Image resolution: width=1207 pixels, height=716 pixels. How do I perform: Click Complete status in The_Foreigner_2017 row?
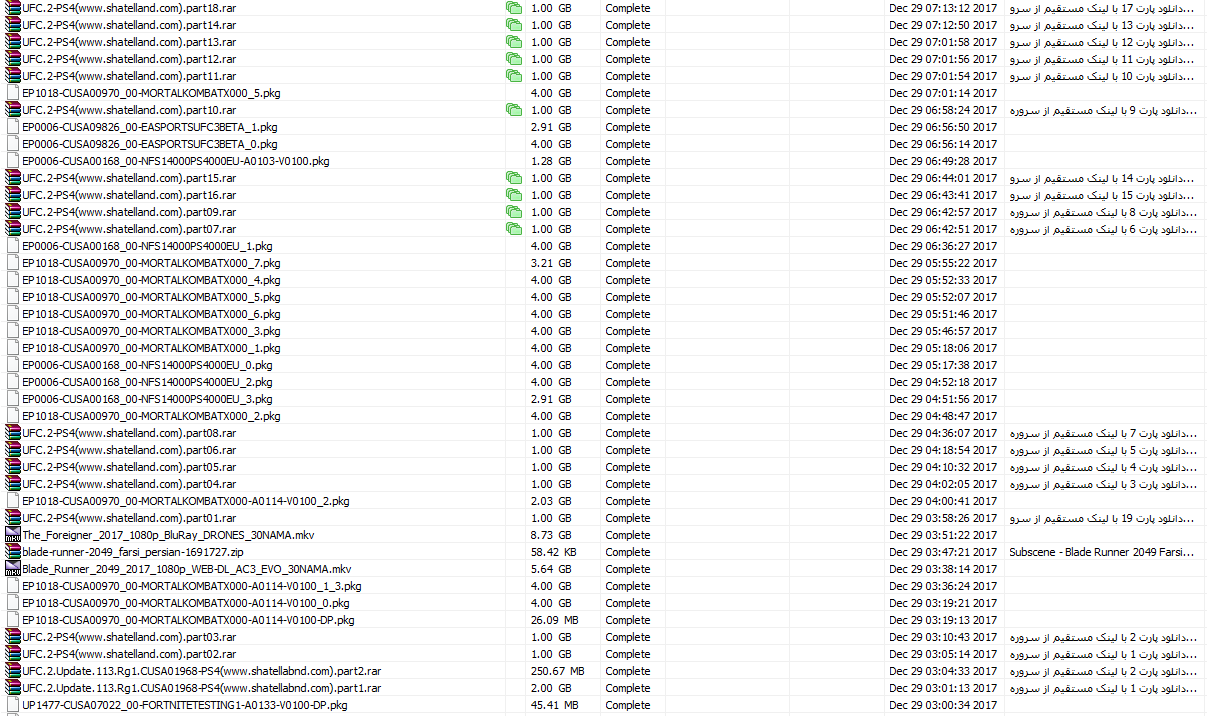click(628, 535)
